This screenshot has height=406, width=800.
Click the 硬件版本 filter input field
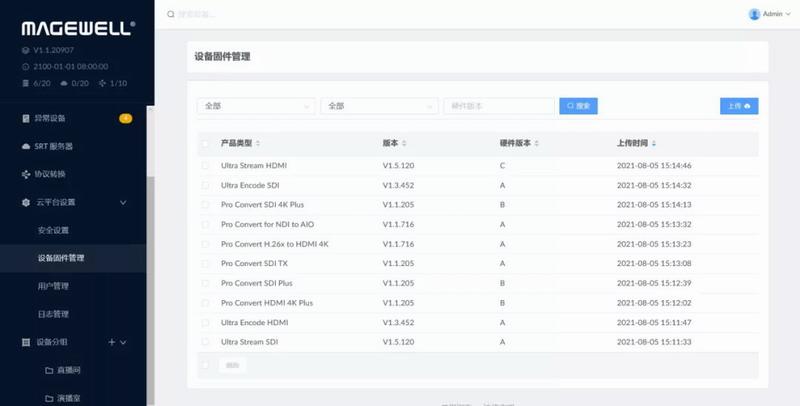(499, 106)
